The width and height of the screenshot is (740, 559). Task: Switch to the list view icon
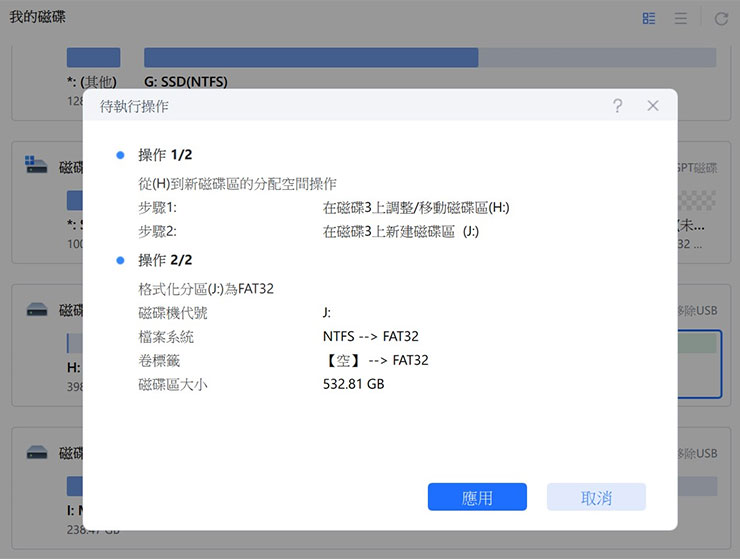click(680, 19)
